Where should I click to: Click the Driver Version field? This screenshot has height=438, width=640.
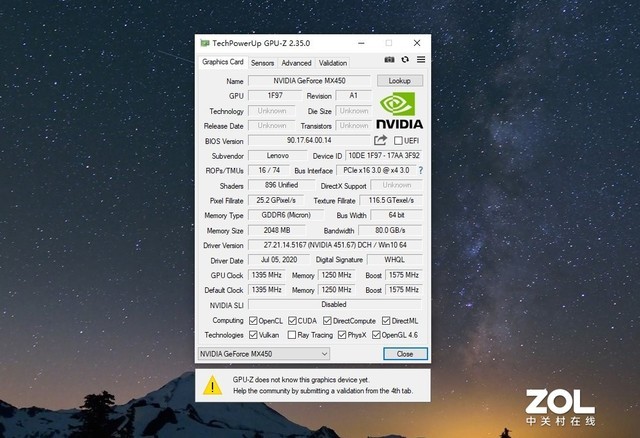[335, 245]
